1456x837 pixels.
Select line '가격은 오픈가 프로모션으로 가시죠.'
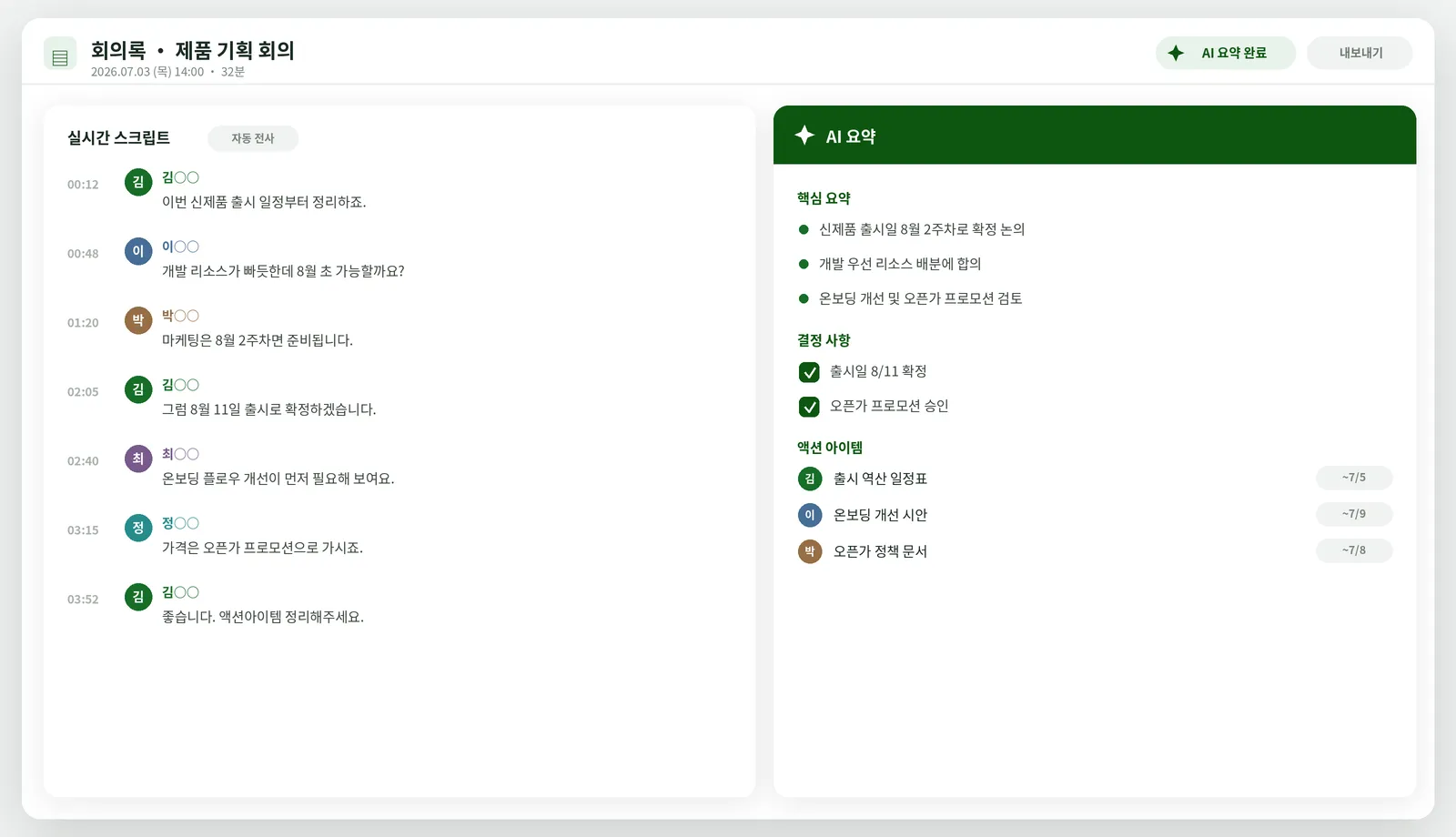coord(262,548)
